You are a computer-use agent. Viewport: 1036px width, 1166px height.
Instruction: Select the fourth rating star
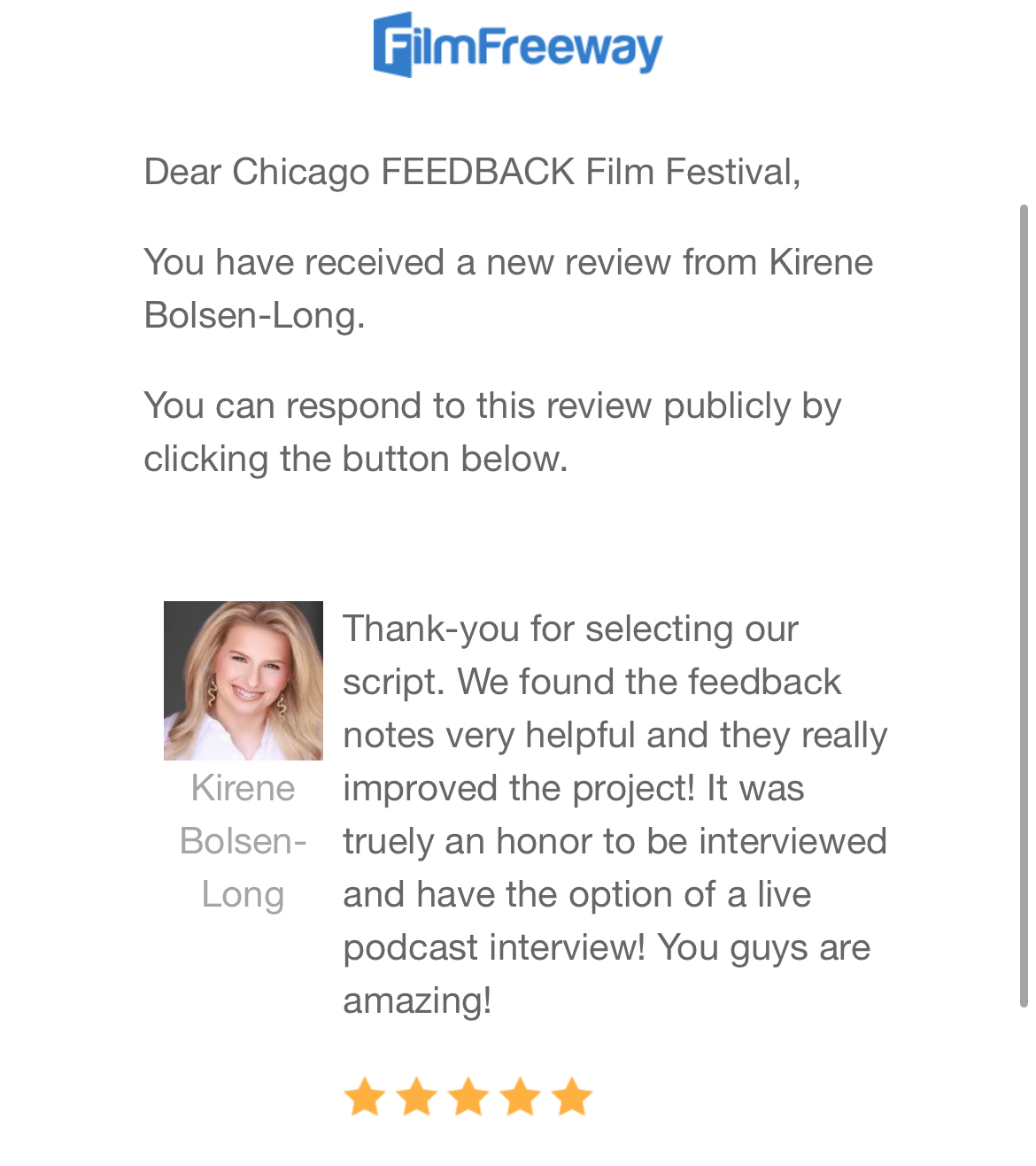[x=521, y=1096]
